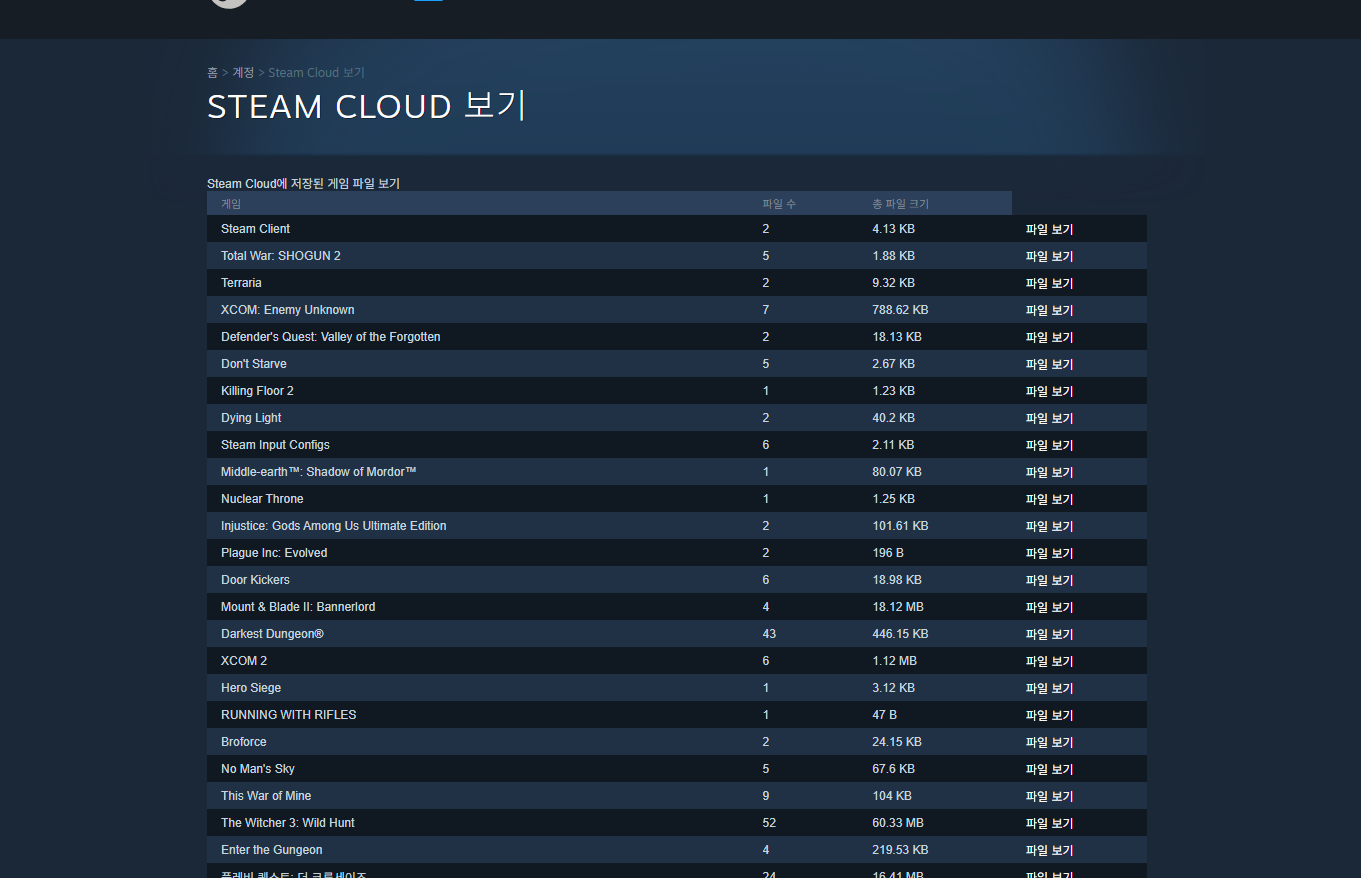The width and height of the screenshot is (1361, 878).
Task: Click the file count 9
Action: (x=766, y=796)
